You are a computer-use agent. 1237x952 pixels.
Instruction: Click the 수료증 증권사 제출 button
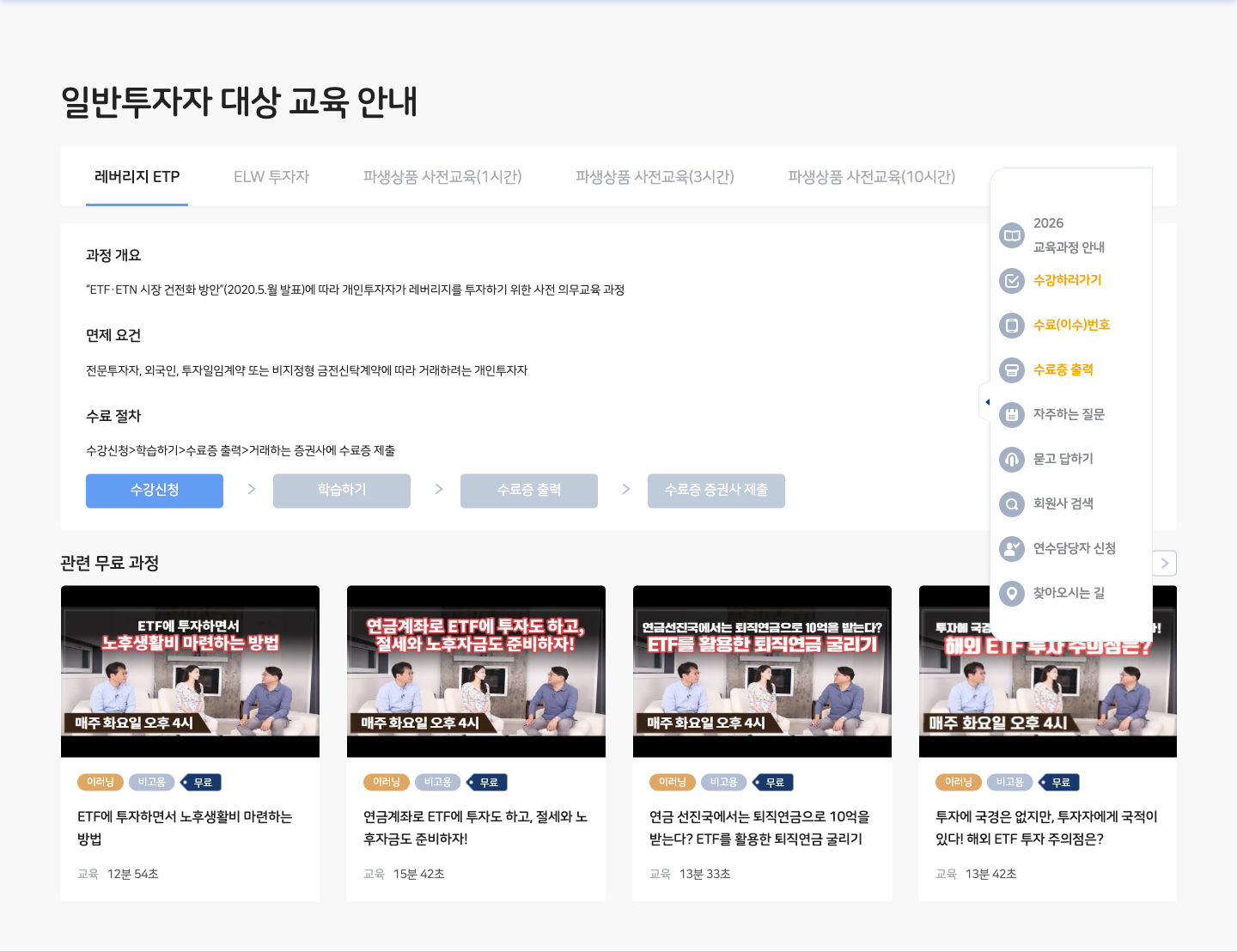(716, 491)
